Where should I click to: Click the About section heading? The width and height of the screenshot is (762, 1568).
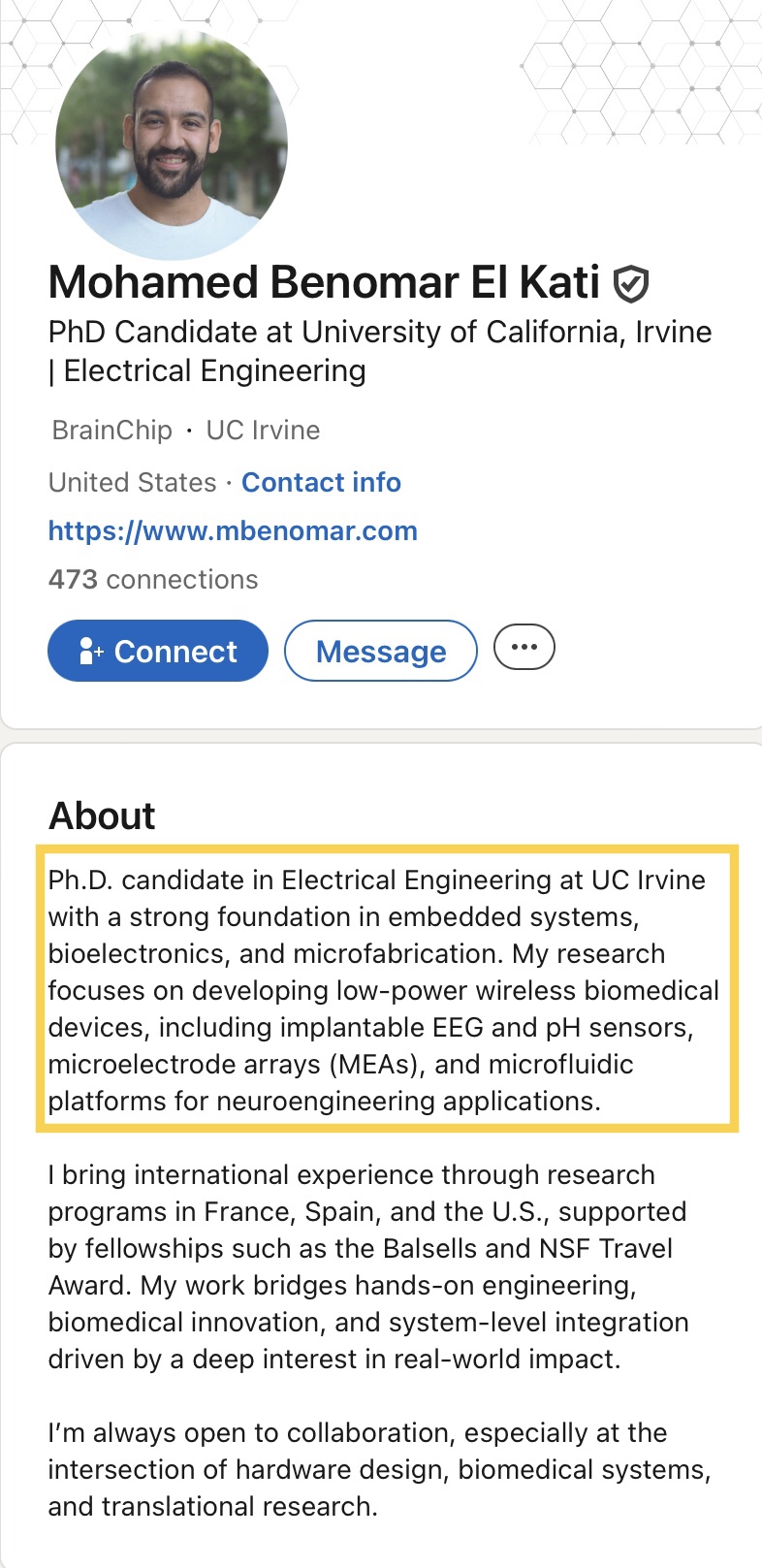pyautogui.click(x=102, y=816)
